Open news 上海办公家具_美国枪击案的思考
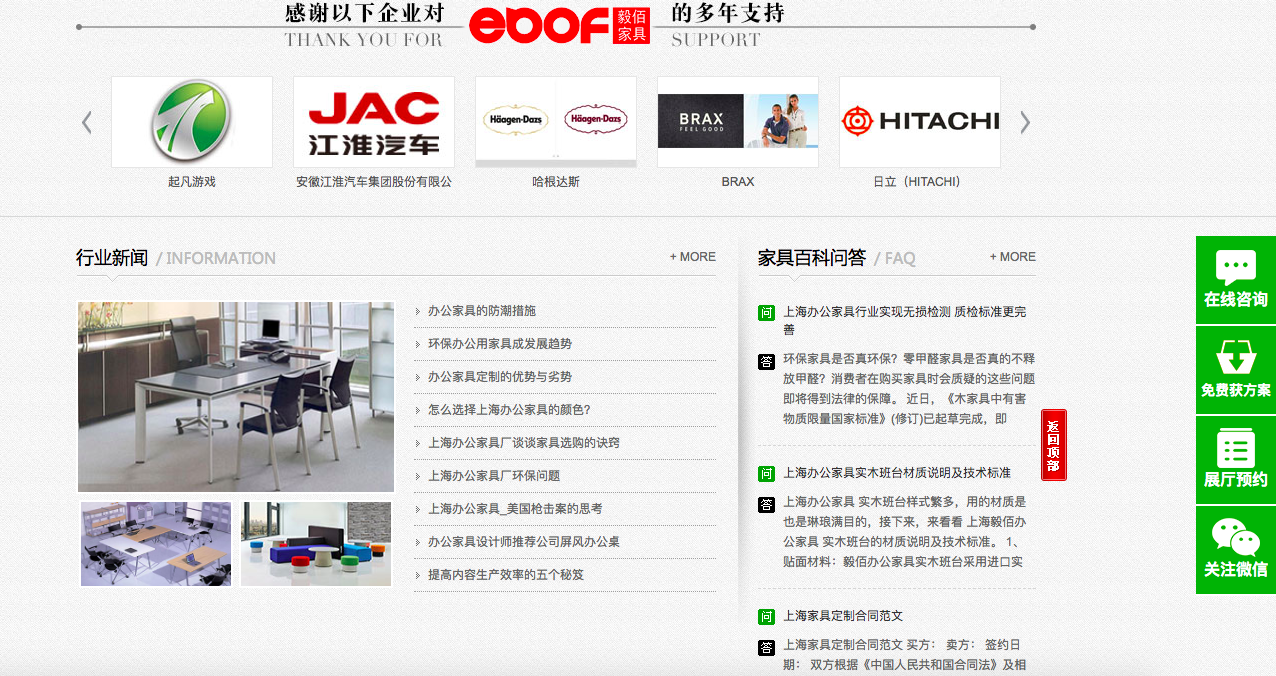The width and height of the screenshot is (1276, 676). pos(515,509)
